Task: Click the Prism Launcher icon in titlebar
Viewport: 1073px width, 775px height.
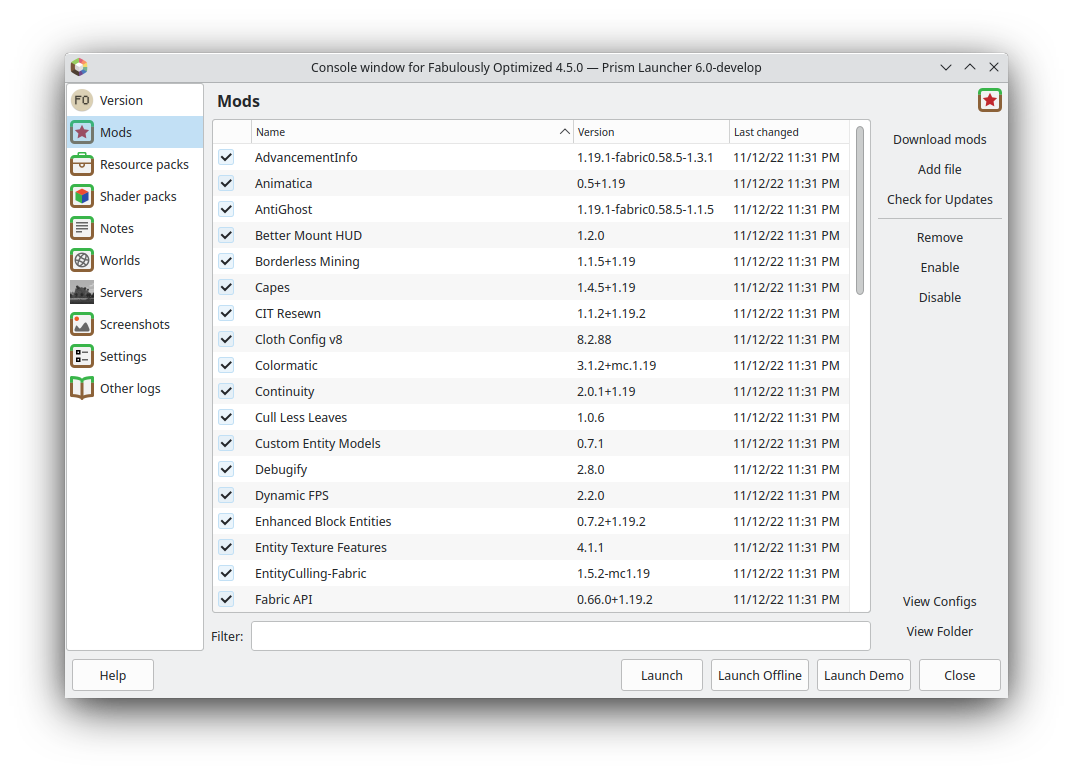Action: point(79,67)
